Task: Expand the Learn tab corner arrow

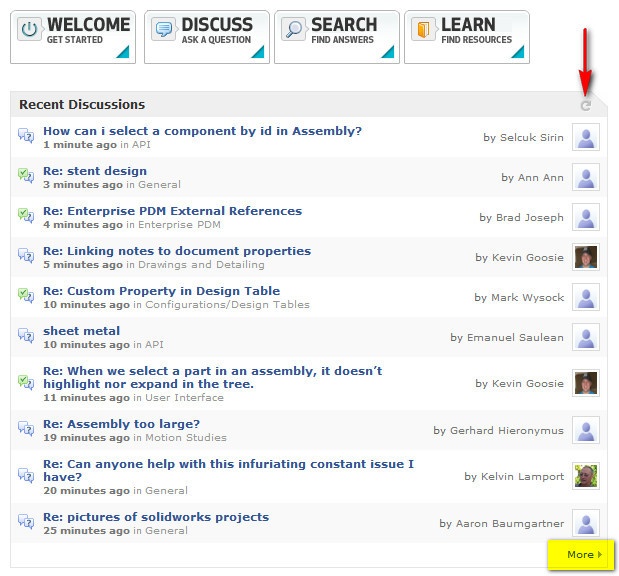Action: click(518, 52)
